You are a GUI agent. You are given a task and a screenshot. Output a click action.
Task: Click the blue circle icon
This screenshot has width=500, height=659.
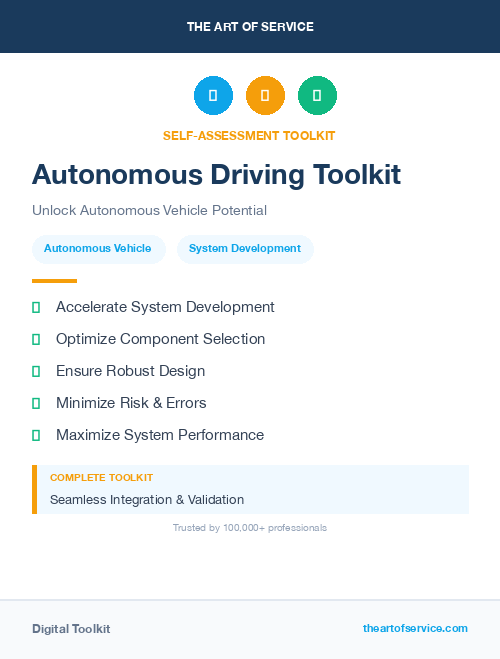213,95
